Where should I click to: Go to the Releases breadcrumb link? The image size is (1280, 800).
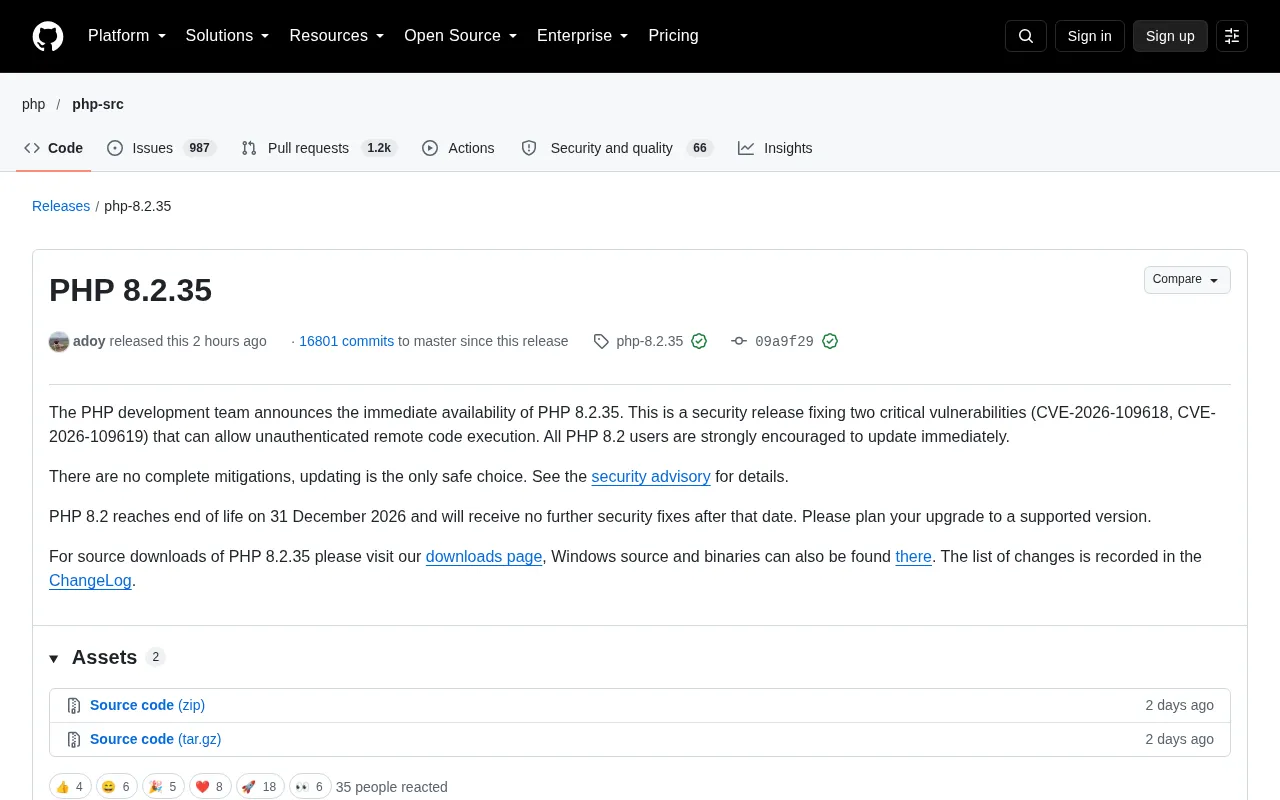click(x=61, y=206)
